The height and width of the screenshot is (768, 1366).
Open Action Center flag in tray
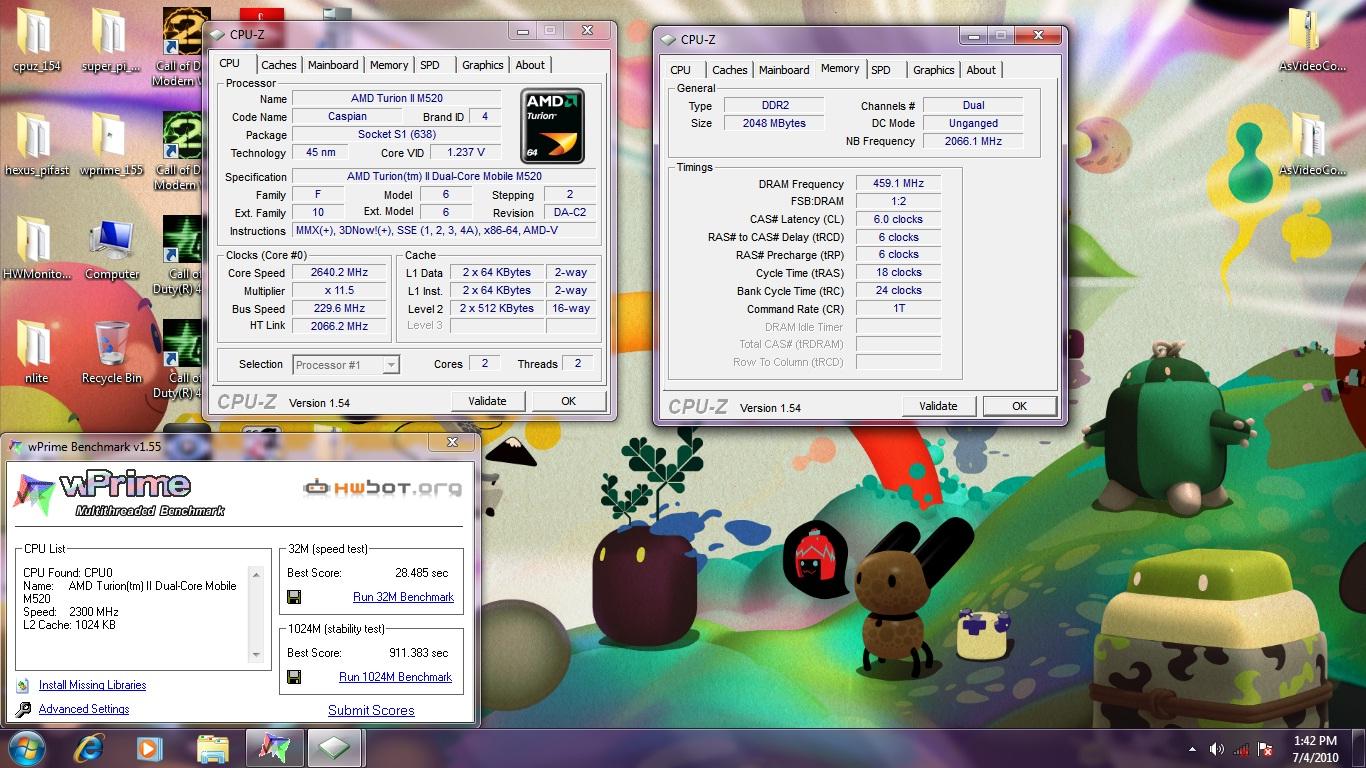click(x=1265, y=749)
